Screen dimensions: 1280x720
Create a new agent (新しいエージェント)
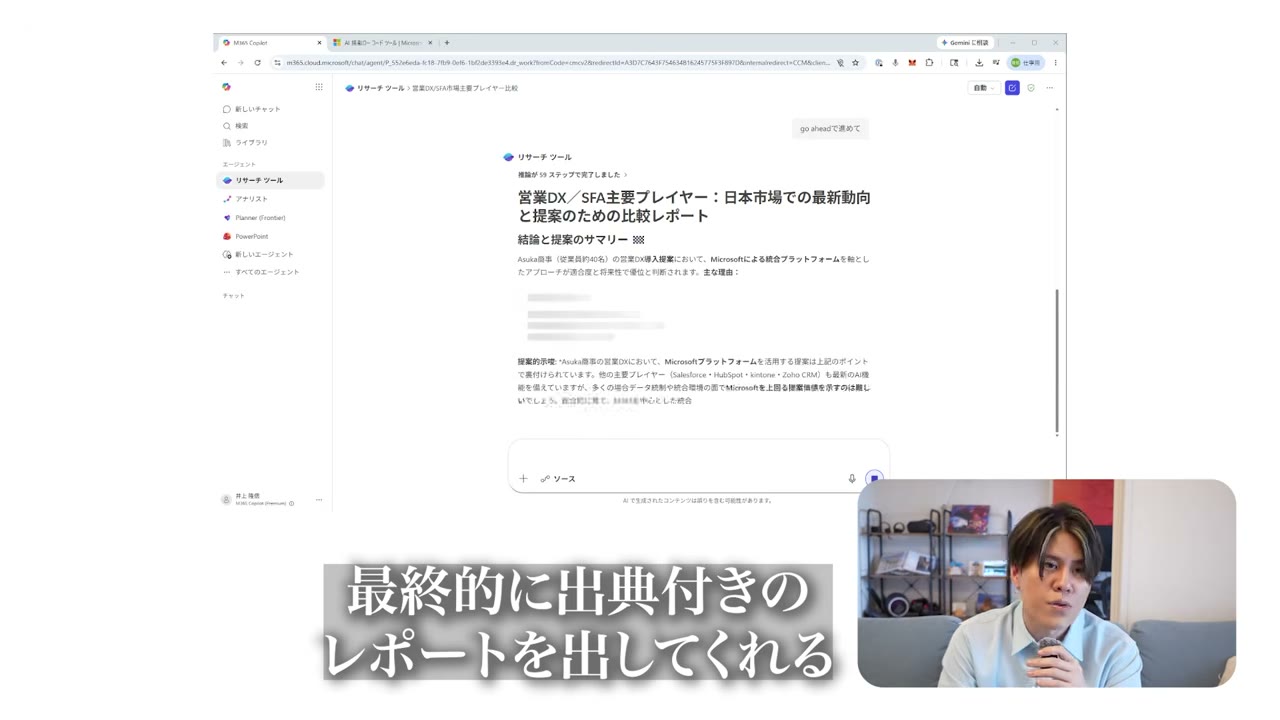(258, 254)
